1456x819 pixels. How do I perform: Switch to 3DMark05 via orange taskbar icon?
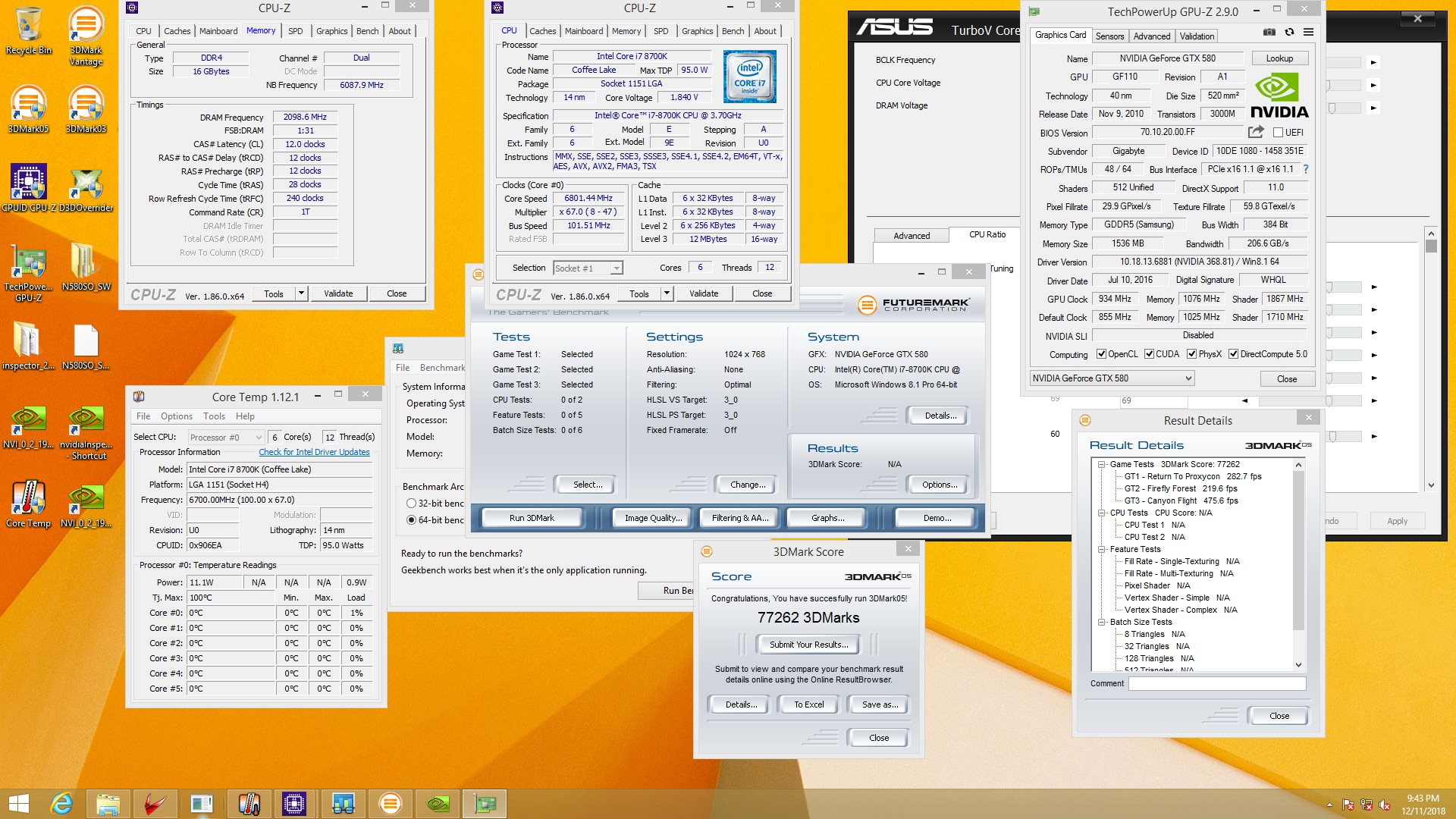390,804
